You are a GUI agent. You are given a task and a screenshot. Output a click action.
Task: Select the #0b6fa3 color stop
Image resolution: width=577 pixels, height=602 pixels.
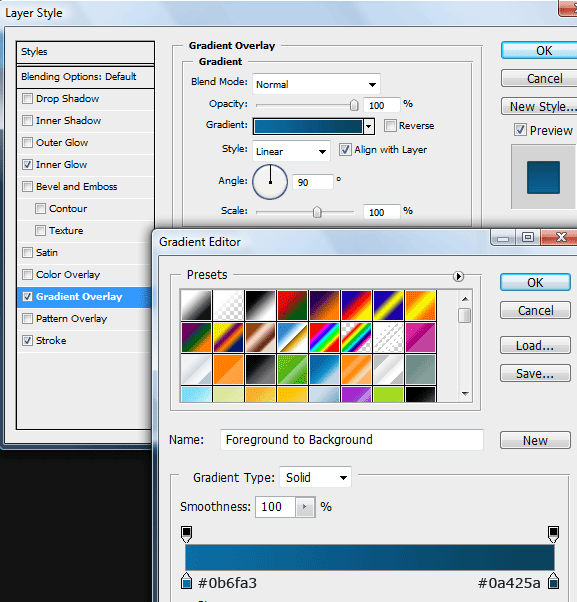coord(187,580)
